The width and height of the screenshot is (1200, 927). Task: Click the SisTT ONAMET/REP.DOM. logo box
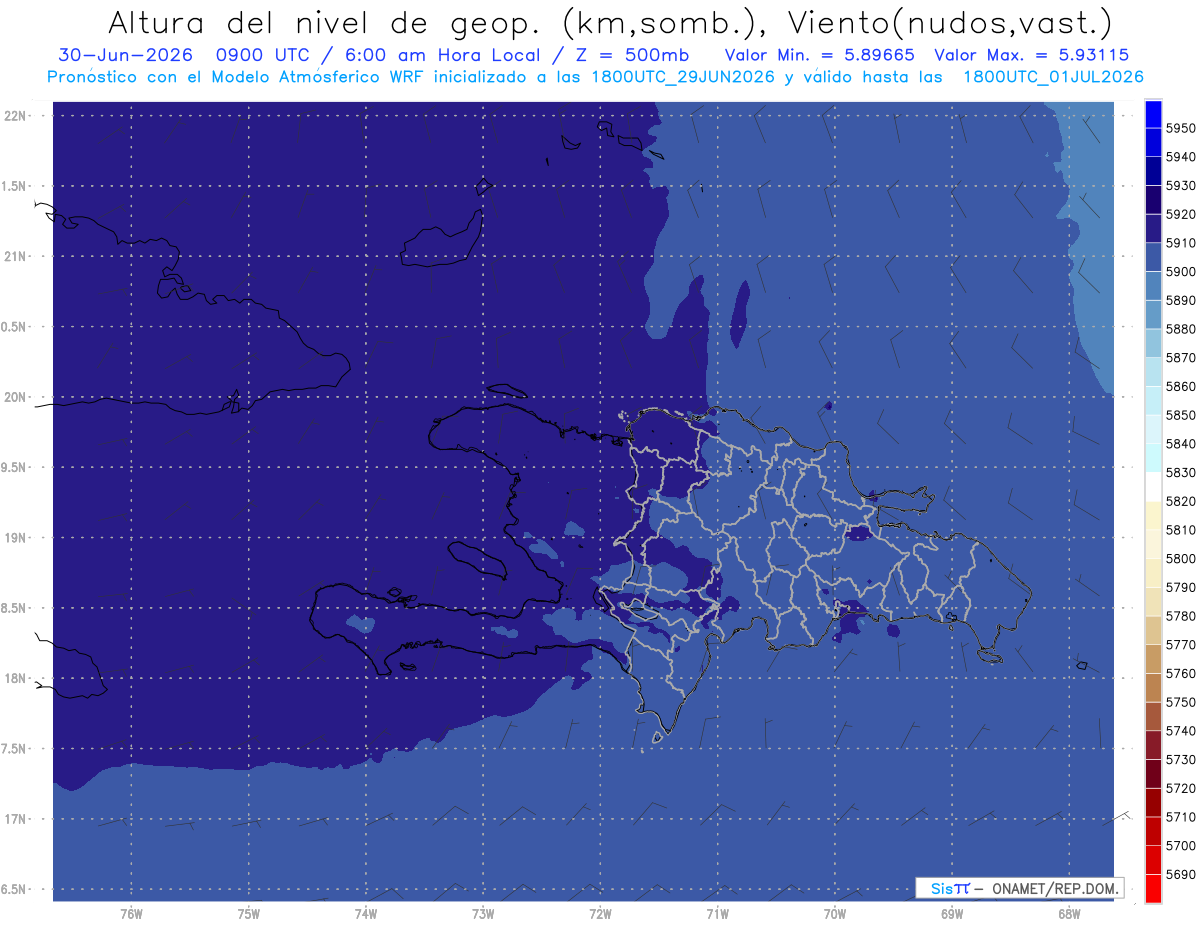[1019, 888]
